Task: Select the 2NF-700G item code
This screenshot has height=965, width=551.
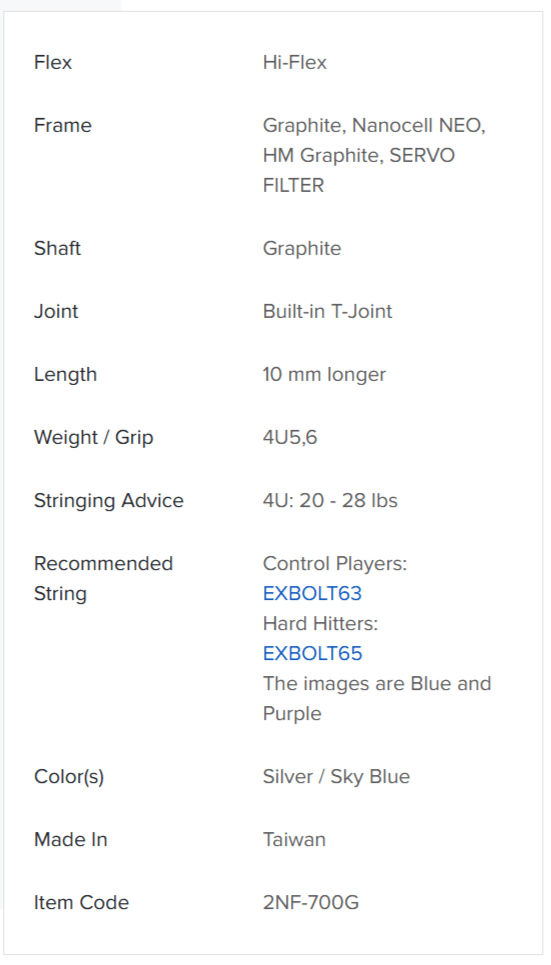Action: 311,902
